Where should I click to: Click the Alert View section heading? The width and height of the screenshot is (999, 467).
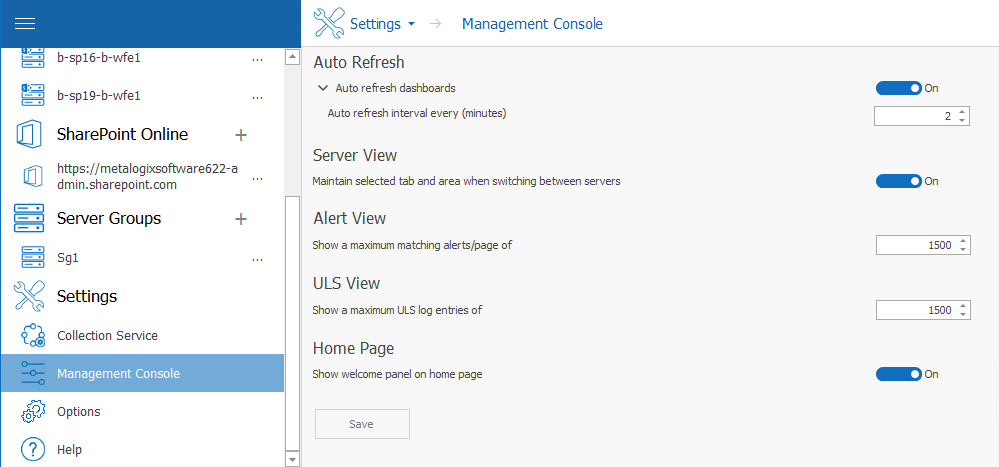click(350, 218)
